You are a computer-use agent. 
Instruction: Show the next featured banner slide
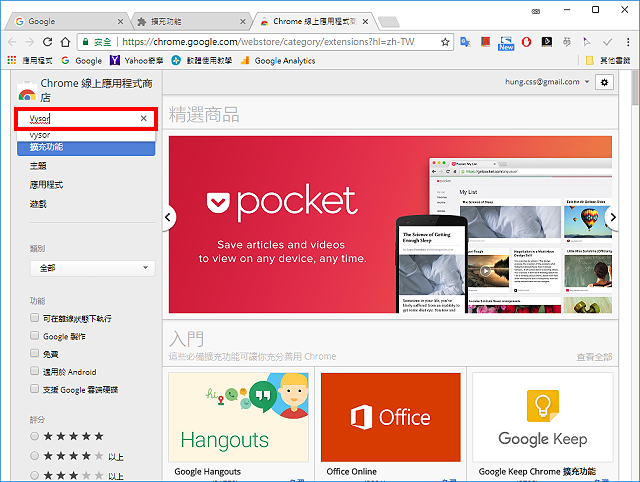pyautogui.click(x=612, y=217)
